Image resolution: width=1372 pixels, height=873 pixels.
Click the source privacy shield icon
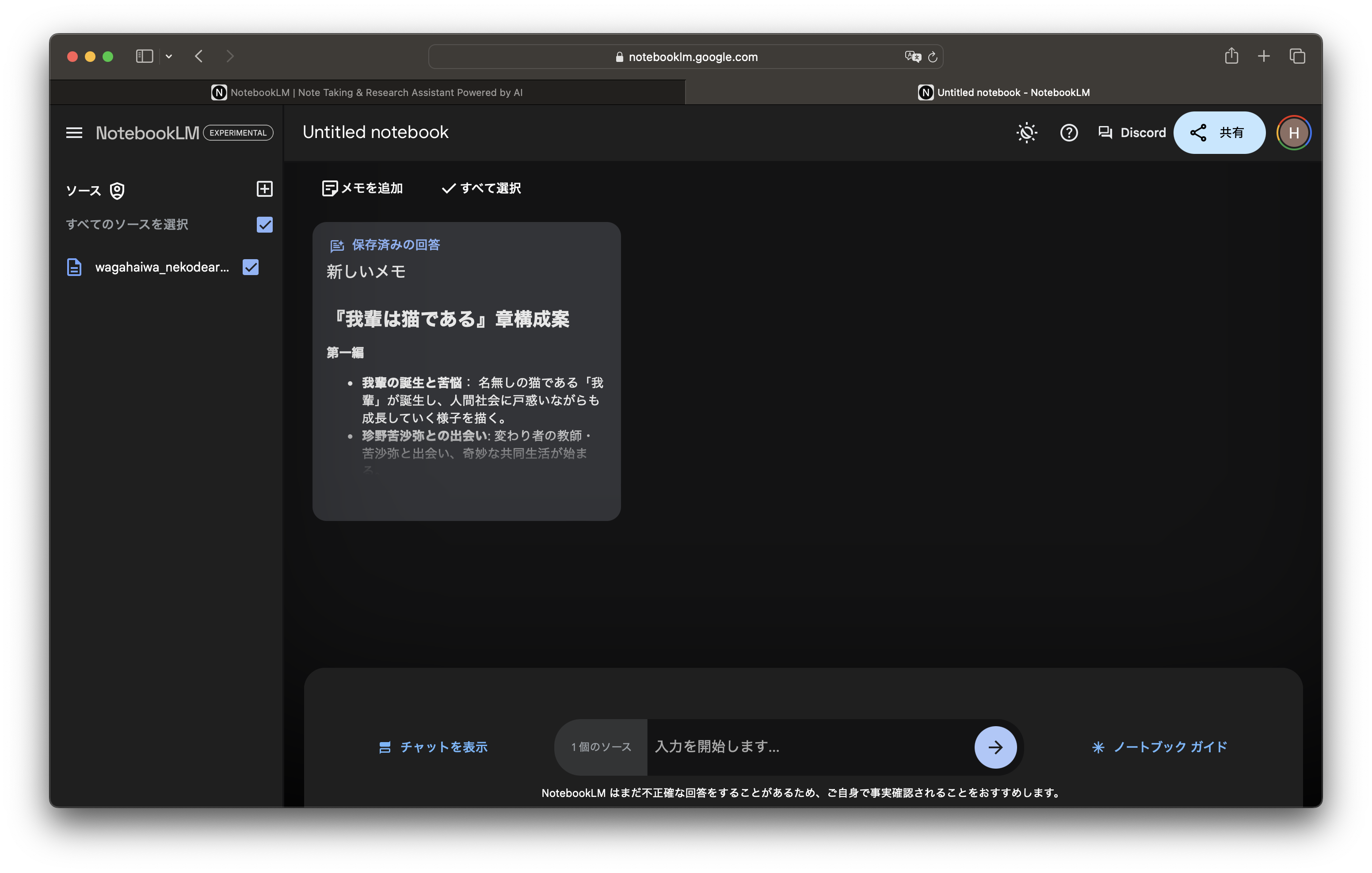click(118, 191)
